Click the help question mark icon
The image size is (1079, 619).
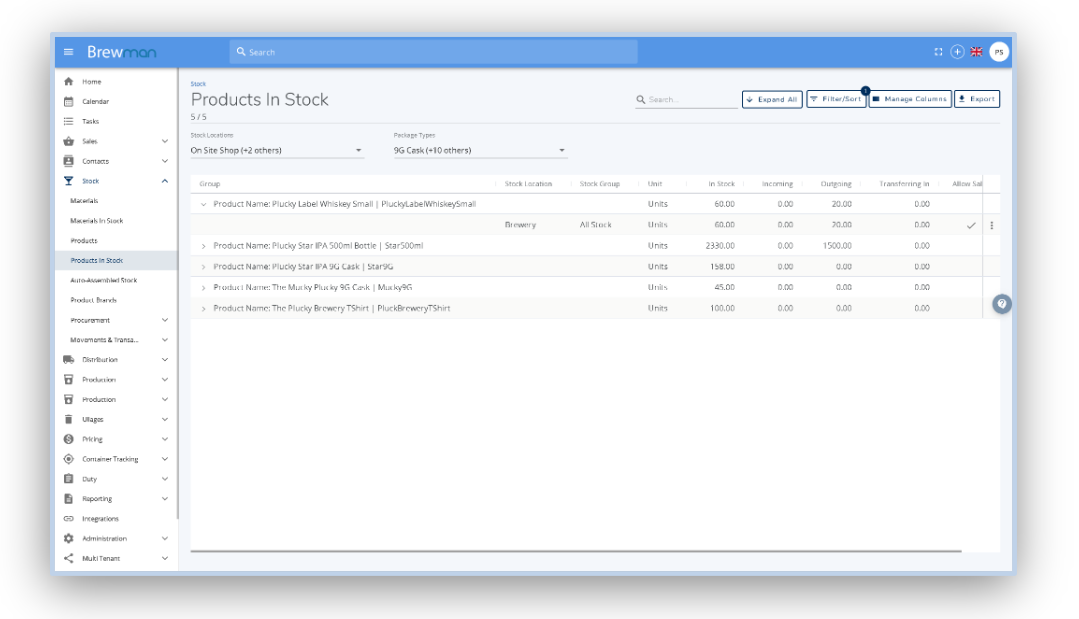click(x=1002, y=304)
